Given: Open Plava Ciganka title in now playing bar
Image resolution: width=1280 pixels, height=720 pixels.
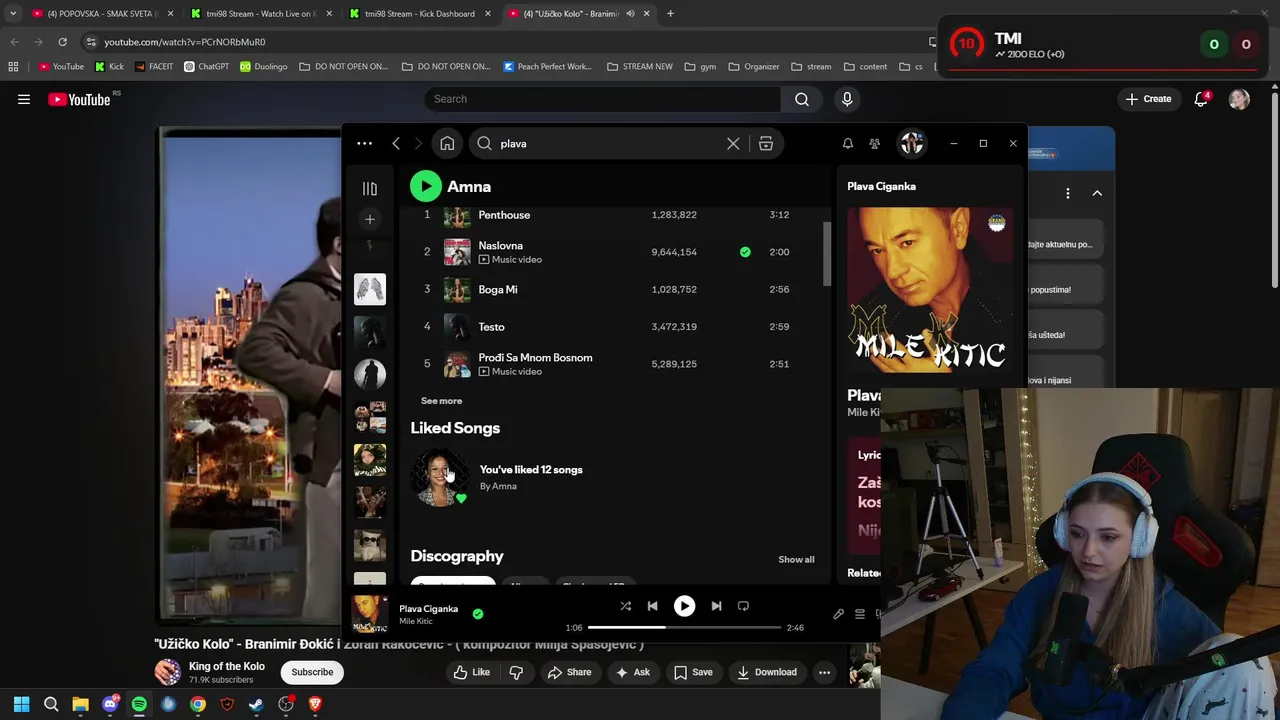Looking at the screenshot, I should (428, 608).
